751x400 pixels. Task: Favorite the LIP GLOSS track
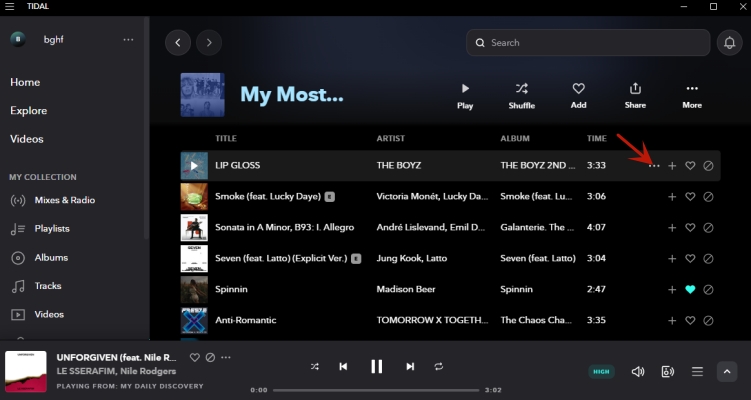point(690,166)
